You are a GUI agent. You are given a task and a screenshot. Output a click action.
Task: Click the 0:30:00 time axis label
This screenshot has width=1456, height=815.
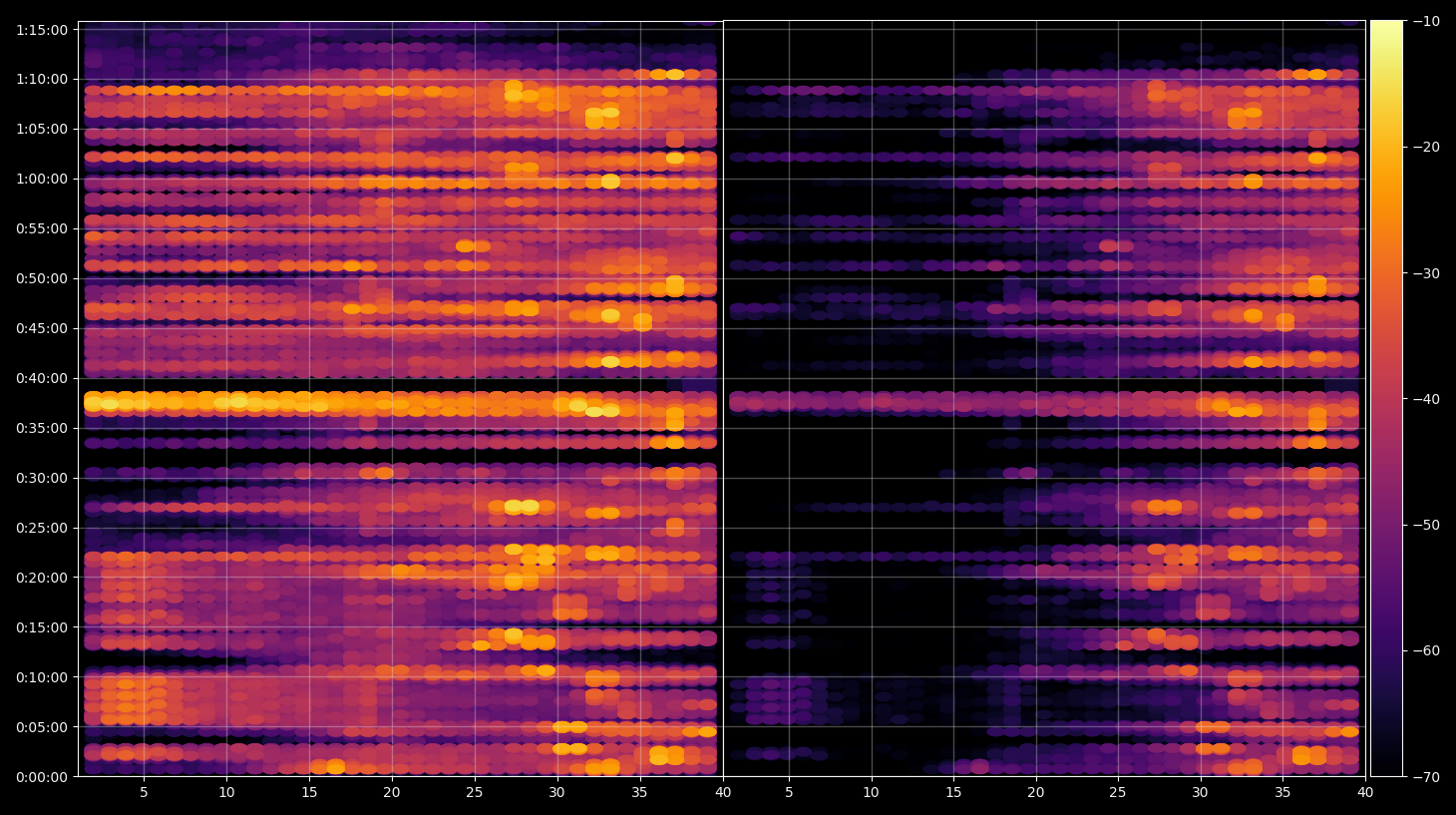(42, 479)
